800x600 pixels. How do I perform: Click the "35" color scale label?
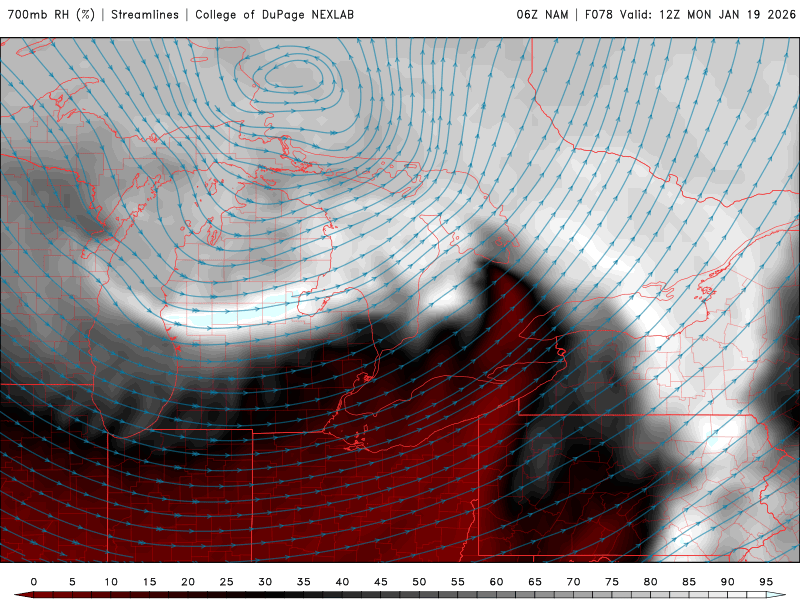coord(304,582)
